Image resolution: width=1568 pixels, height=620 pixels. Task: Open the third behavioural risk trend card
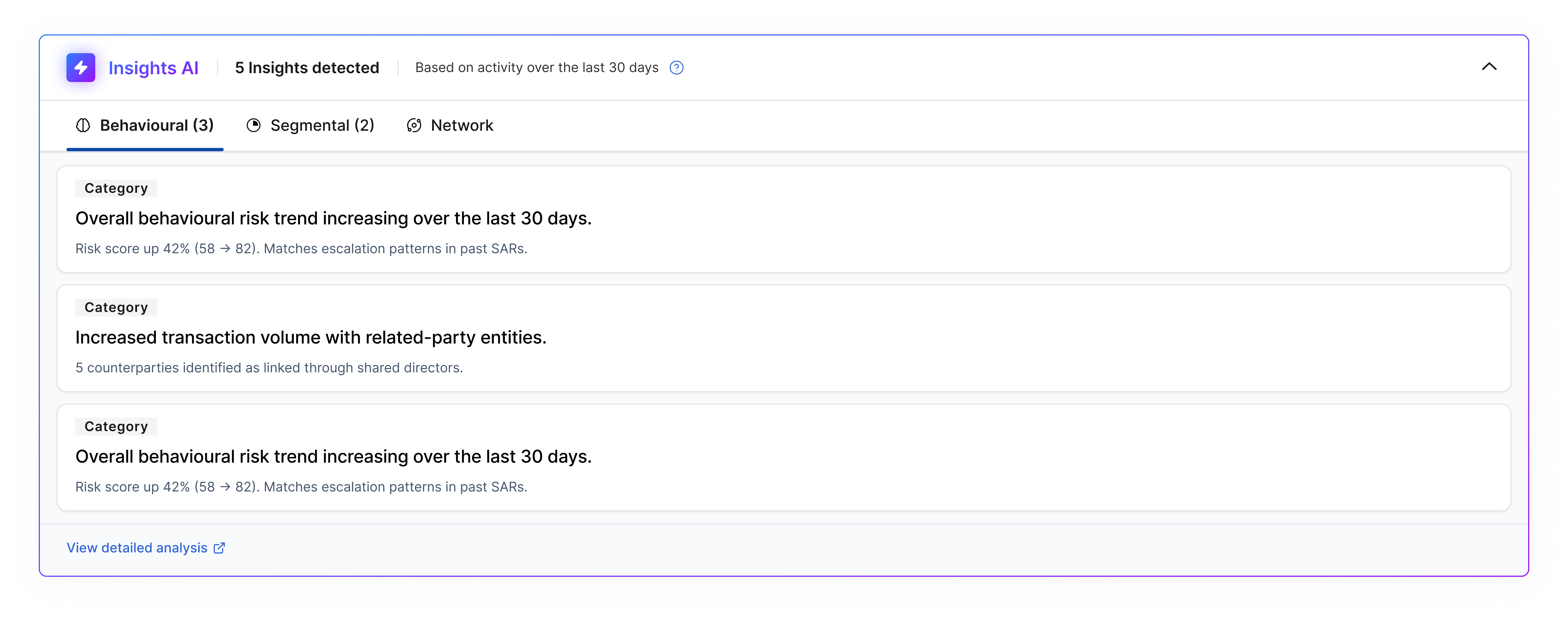click(x=334, y=456)
